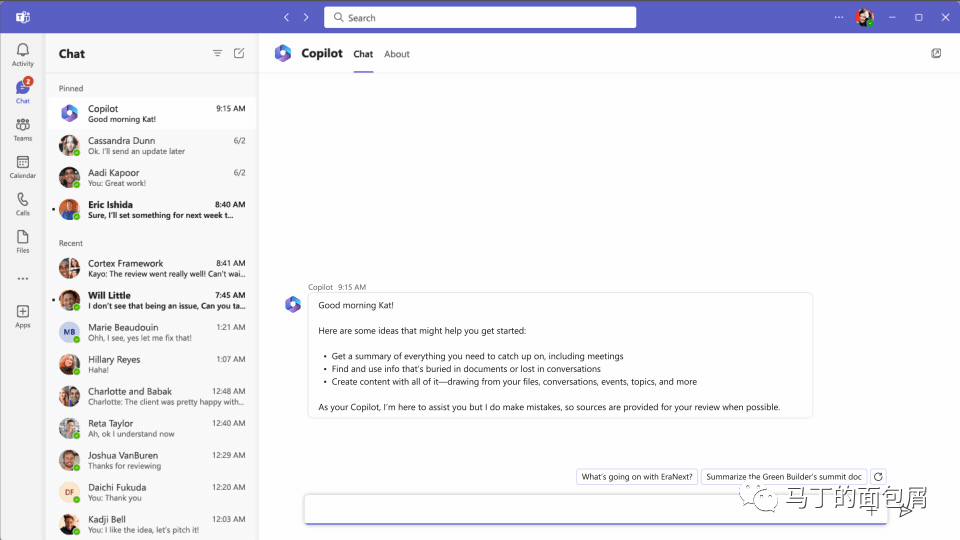
Task: Click the Microsoft Teams logo
Action: point(23,17)
